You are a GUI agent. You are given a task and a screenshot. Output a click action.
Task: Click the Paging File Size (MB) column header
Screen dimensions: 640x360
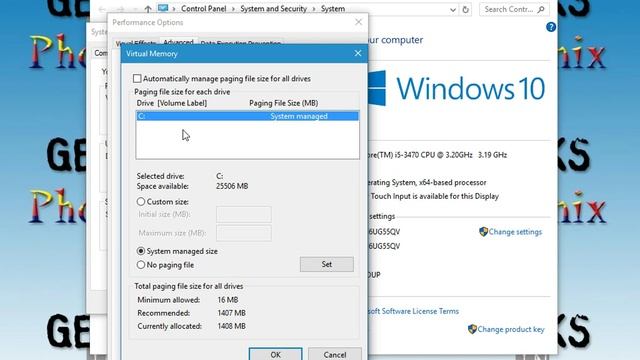(284, 103)
